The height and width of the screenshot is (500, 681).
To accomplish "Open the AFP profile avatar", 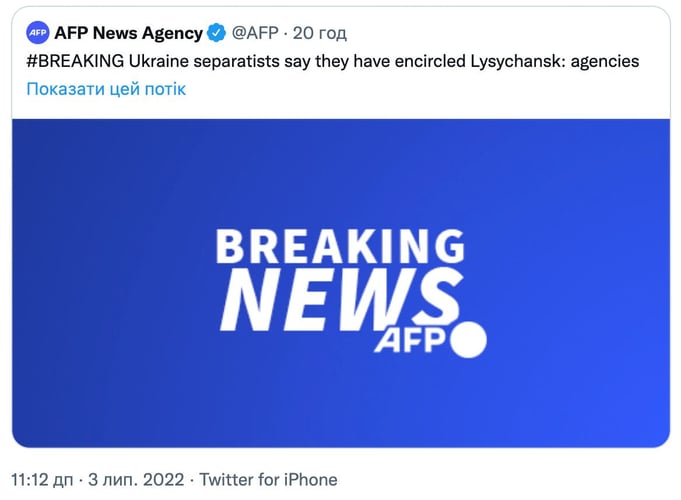I will click(x=38, y=33).
